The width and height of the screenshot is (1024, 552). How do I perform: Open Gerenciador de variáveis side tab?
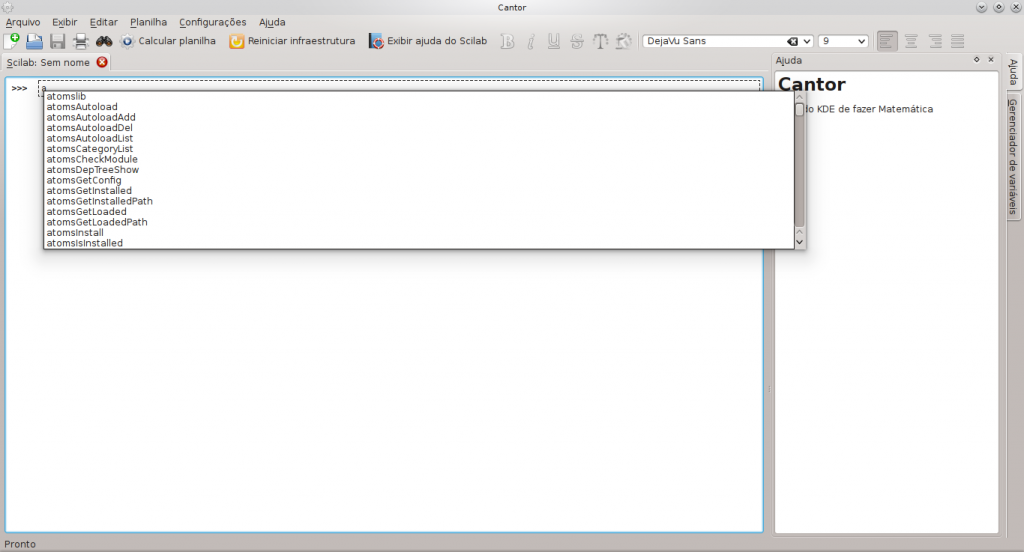click(x=1014, y=157)
